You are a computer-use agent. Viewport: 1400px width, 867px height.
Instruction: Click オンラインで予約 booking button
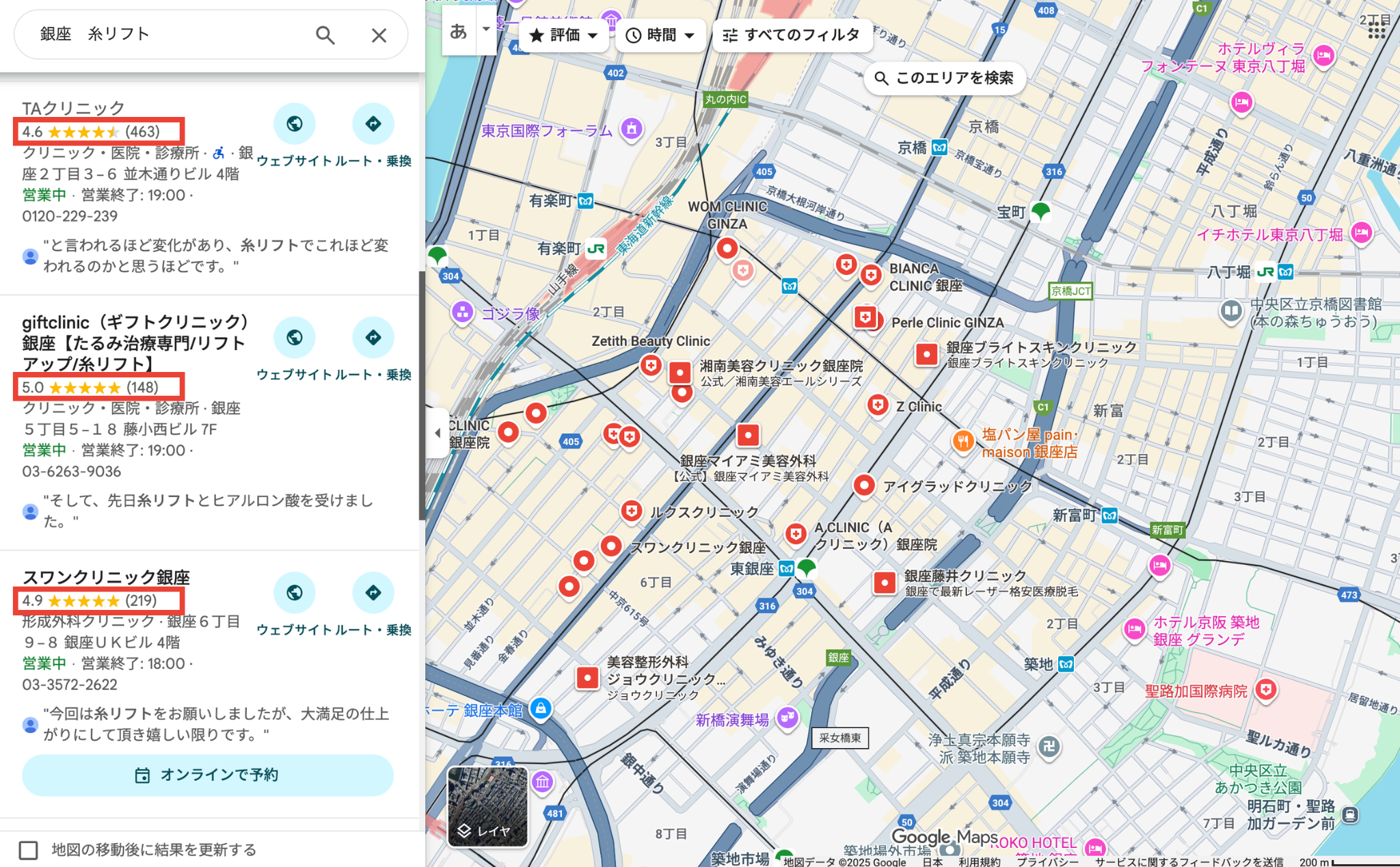click(x=208, y=775)
